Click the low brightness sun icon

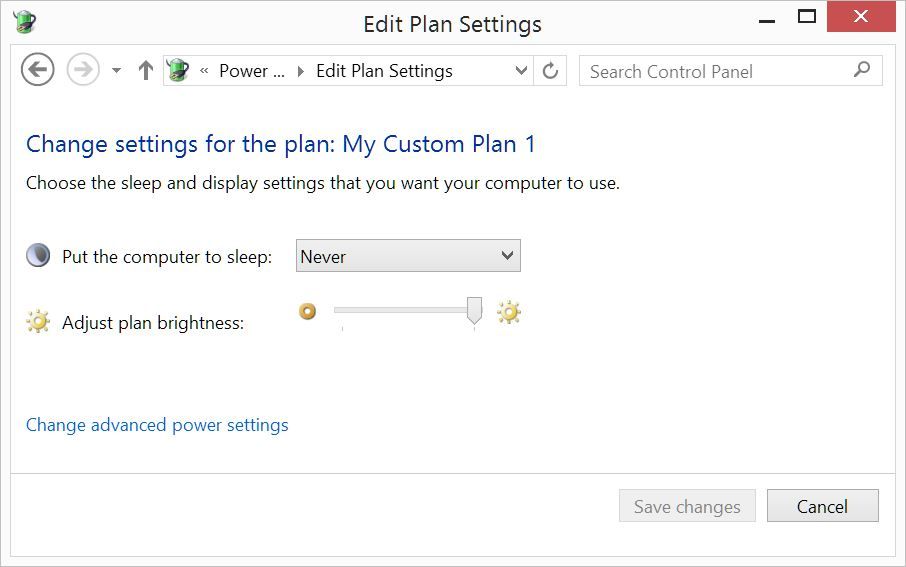point(307,312)
